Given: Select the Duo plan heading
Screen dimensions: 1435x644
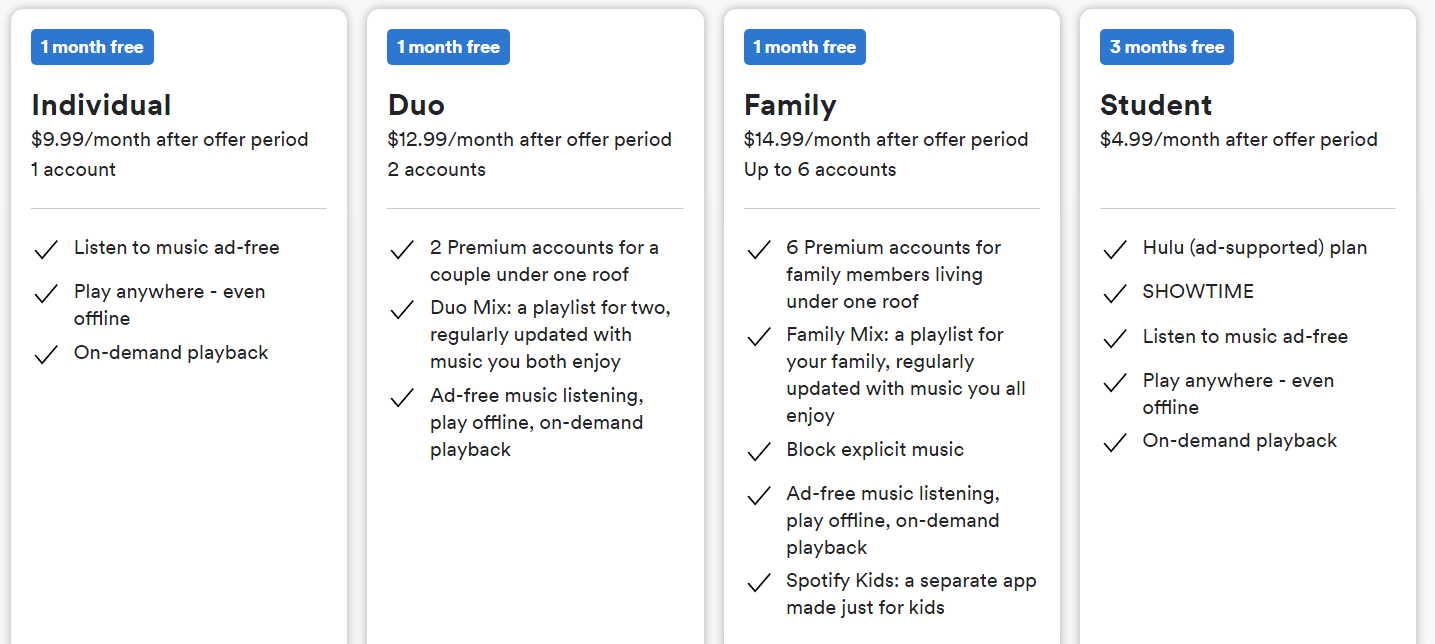Looking at the screenshot, I should pyautogui.click(x=416, y=105).
